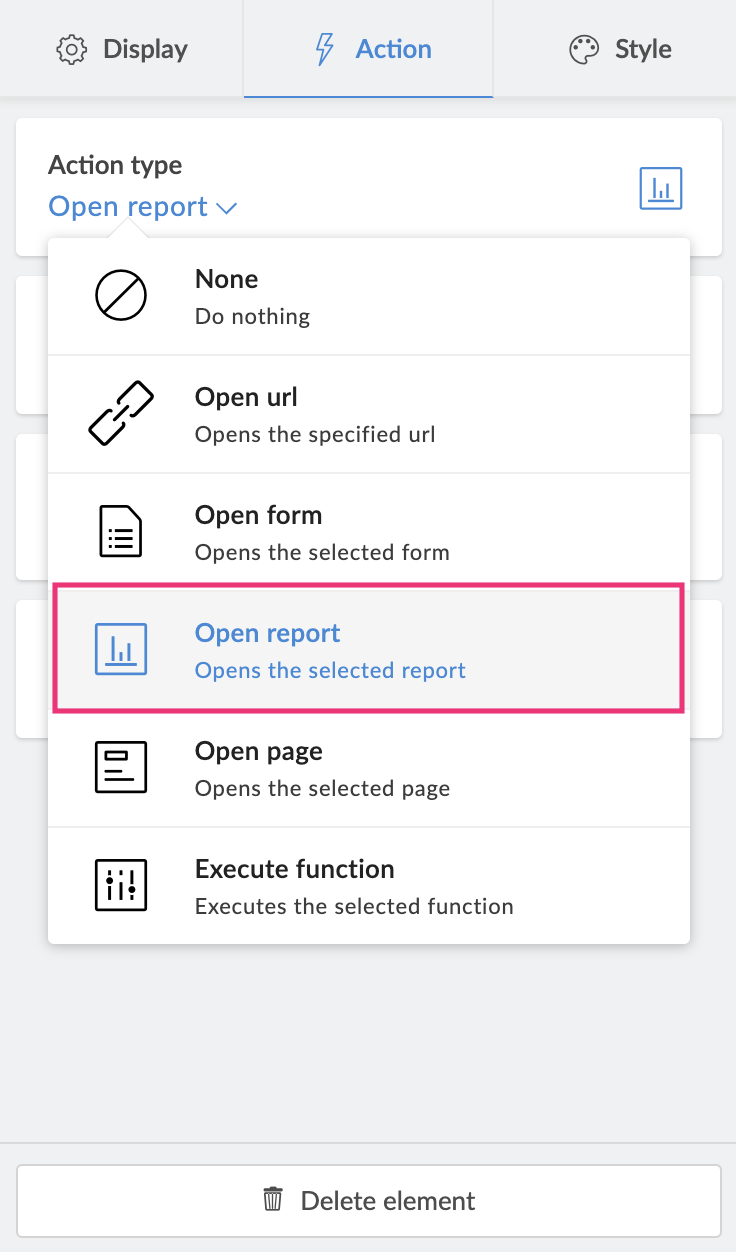Click the chevron next to Open report
Viewport: 736px width, 1252px height.
click(x=227, y=208)
